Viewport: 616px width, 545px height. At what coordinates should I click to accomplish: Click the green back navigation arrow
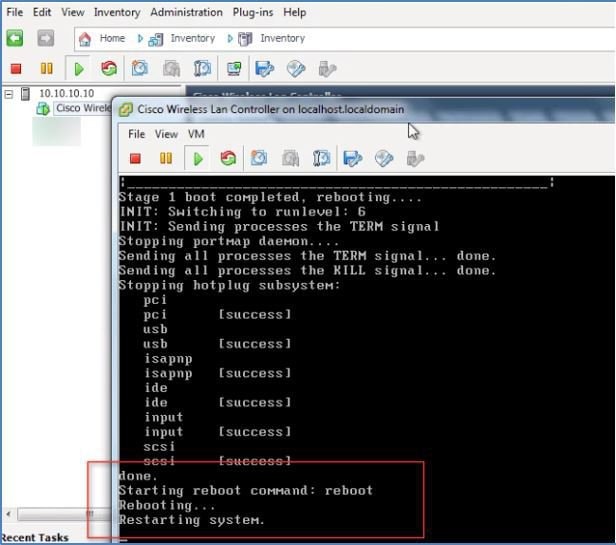[15, 38]
